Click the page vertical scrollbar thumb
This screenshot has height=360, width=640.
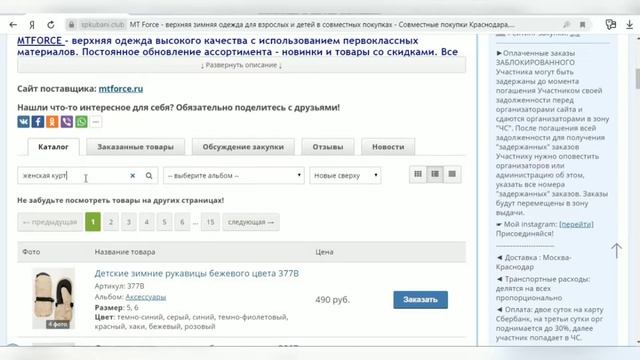[638, 79]
